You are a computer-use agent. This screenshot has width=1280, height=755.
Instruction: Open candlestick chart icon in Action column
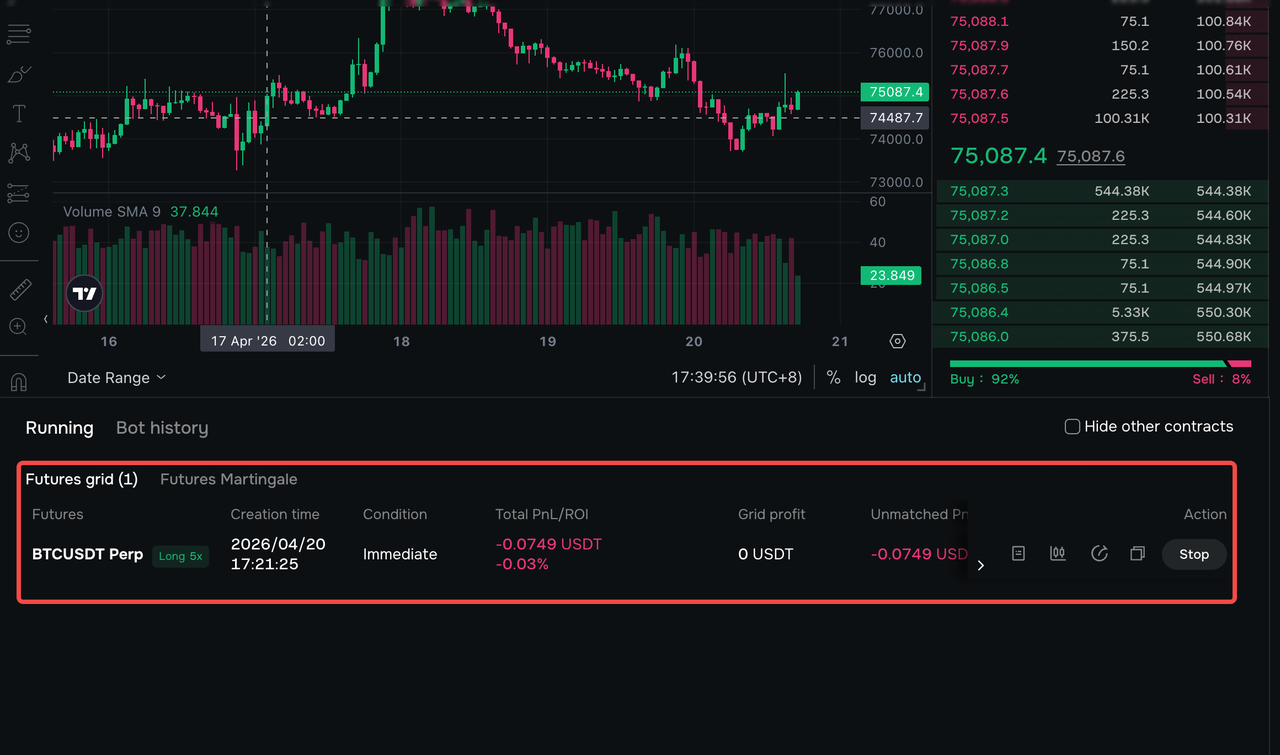click(1058, 554)
